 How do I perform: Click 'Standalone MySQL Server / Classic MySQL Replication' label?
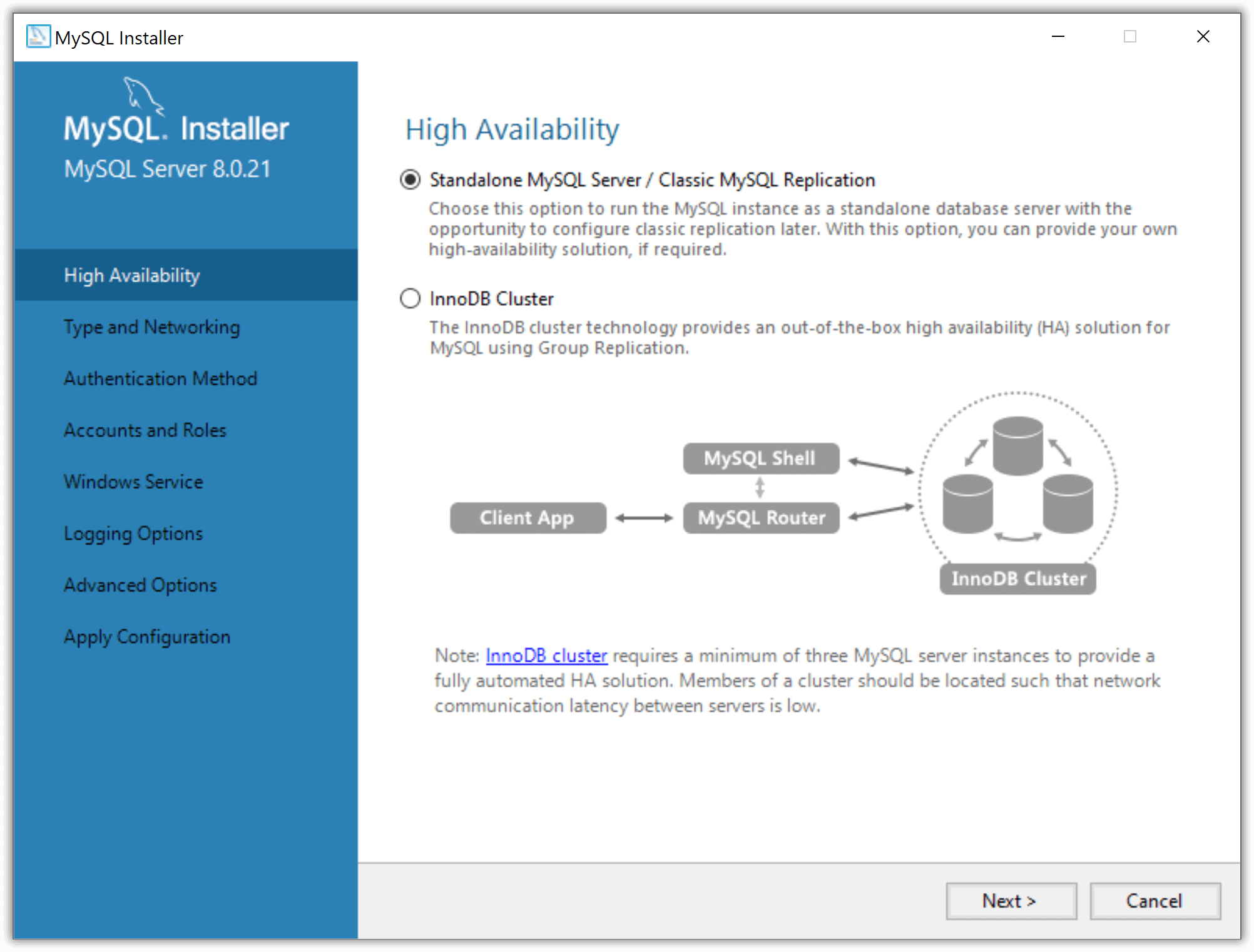point(652,180)
